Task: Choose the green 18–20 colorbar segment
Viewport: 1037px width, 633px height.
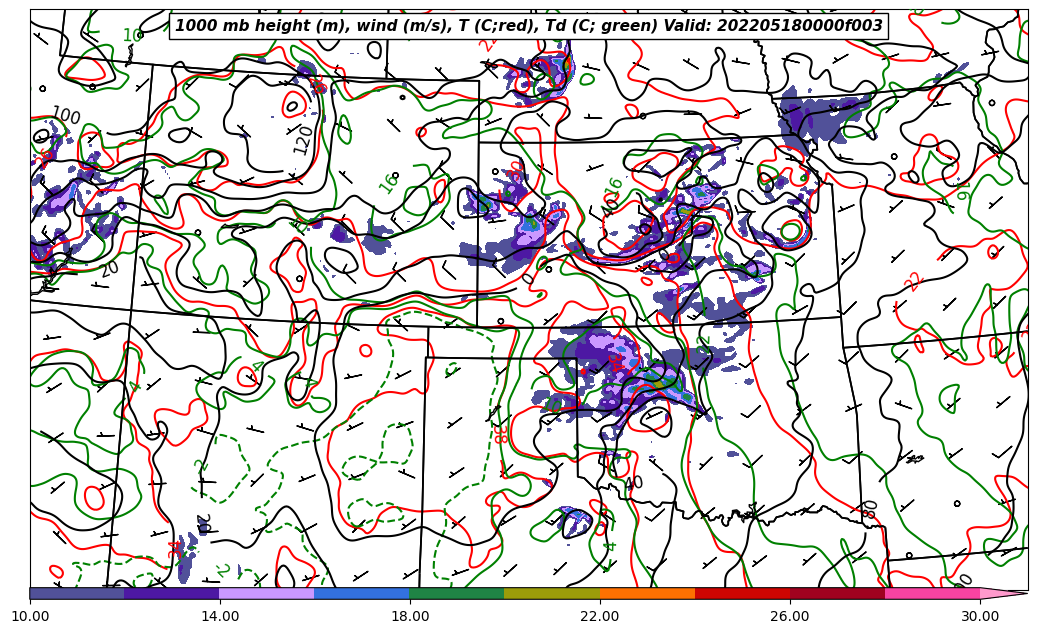Action: point(457,593)
